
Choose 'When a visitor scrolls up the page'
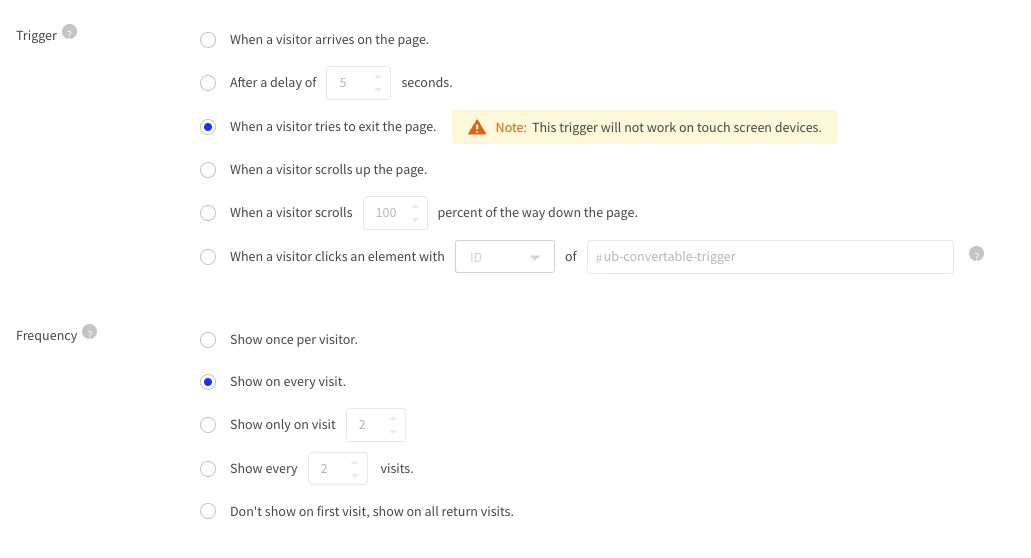(208, 170)
